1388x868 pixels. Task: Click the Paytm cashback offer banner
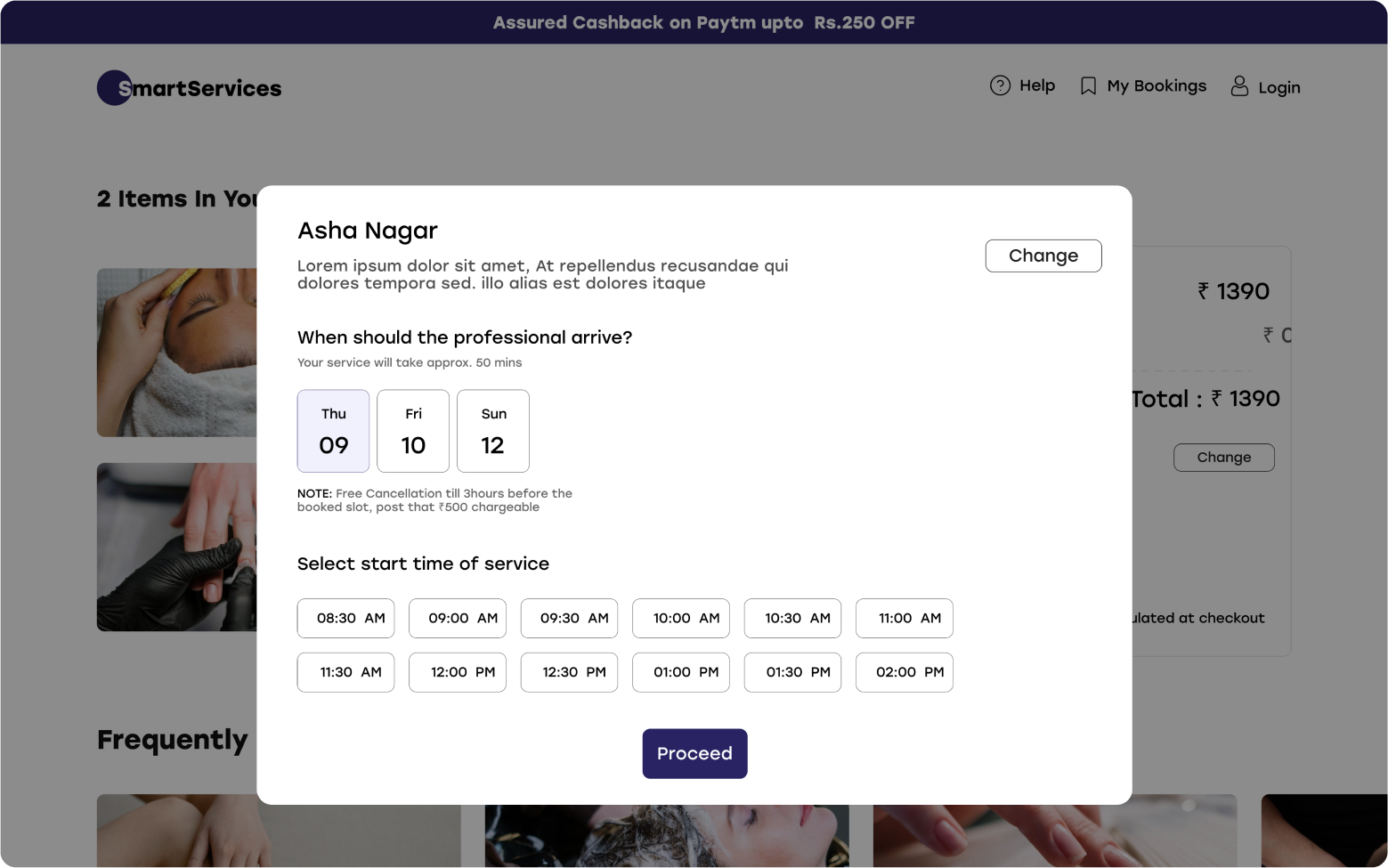click(x=703, y=22)
